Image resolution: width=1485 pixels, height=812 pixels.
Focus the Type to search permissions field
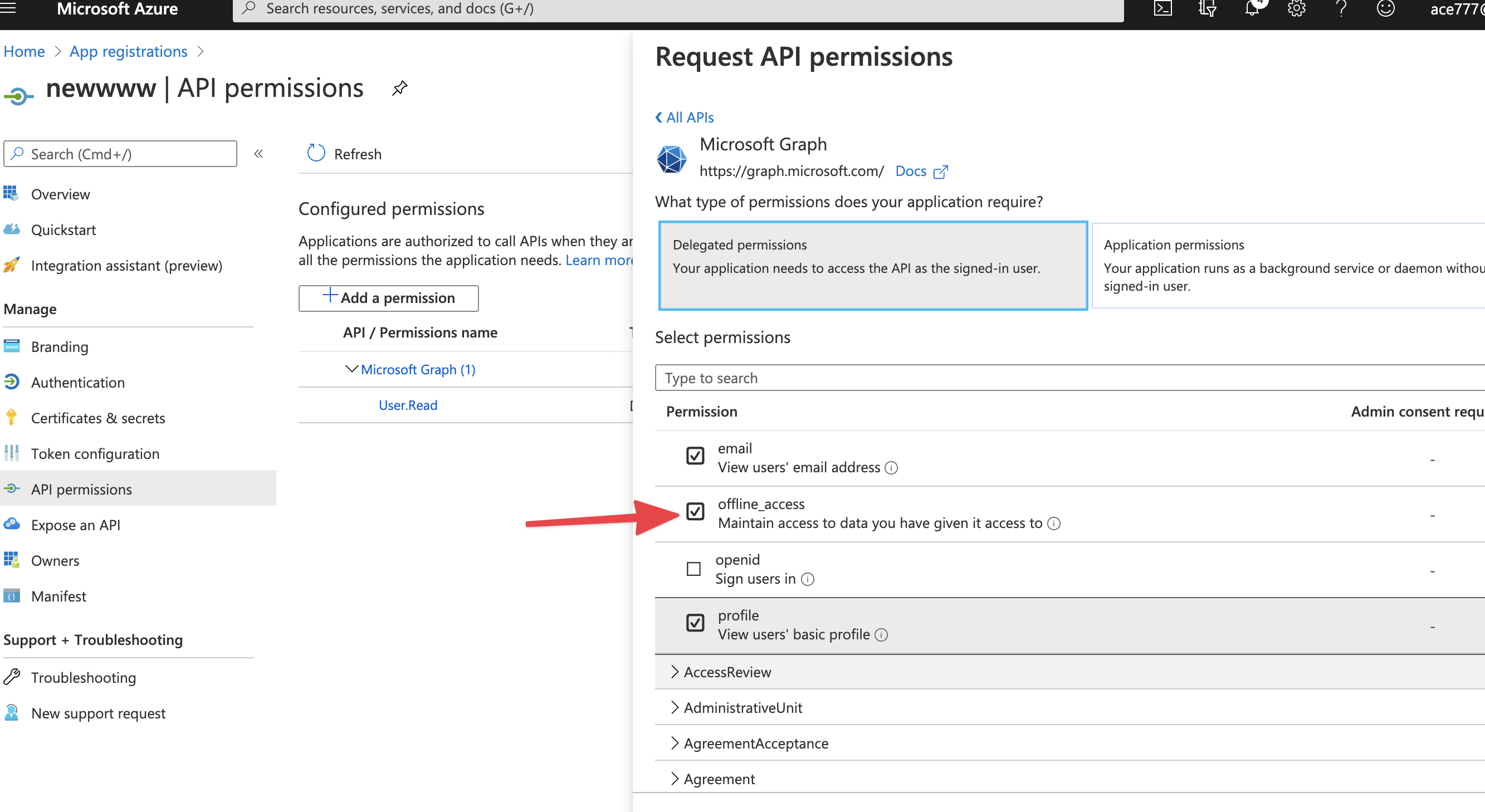point(1070,378)
